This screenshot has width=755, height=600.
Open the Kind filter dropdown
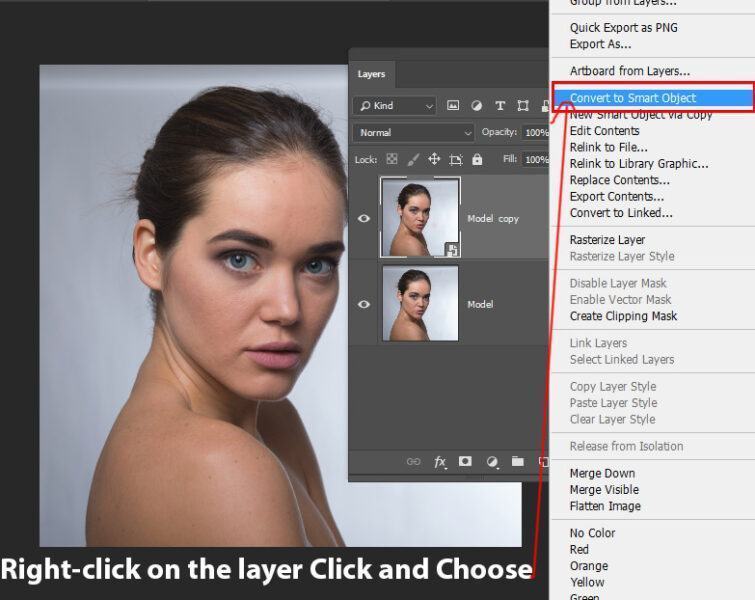(x=396, y=106)
